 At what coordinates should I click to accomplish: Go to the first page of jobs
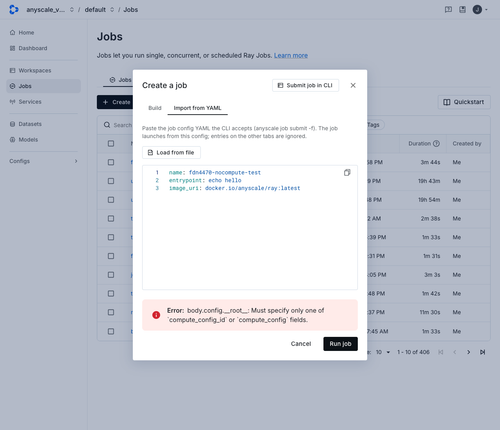pyautogui.click(x=441, y=352)
